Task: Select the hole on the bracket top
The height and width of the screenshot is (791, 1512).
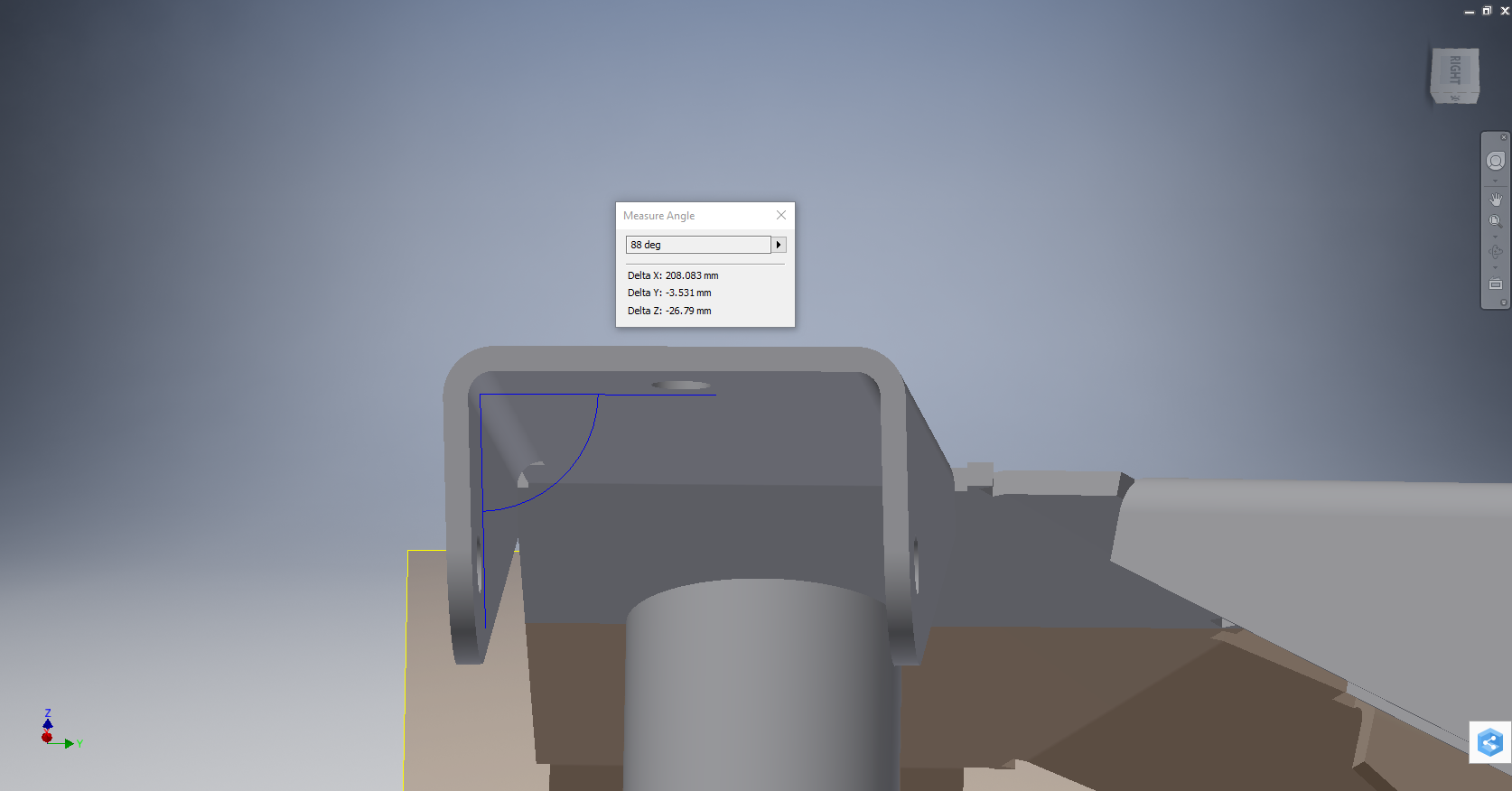Action: click(681, 386)
